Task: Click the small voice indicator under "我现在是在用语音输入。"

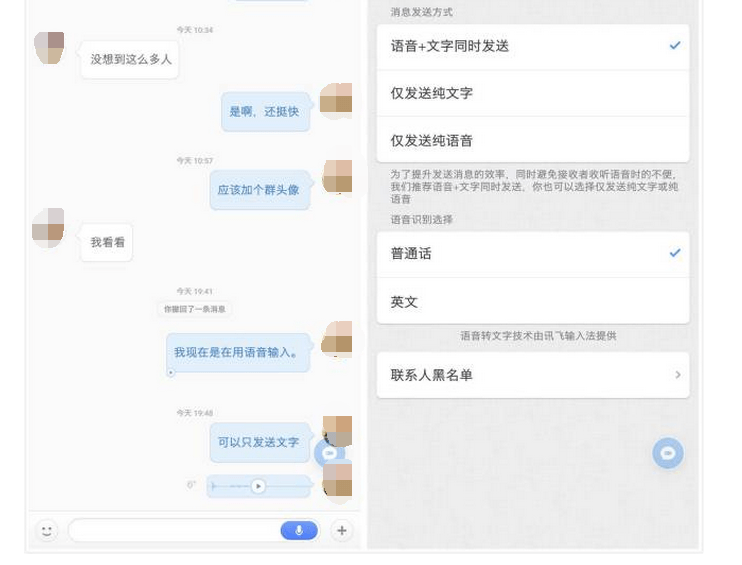Action: 171,373
